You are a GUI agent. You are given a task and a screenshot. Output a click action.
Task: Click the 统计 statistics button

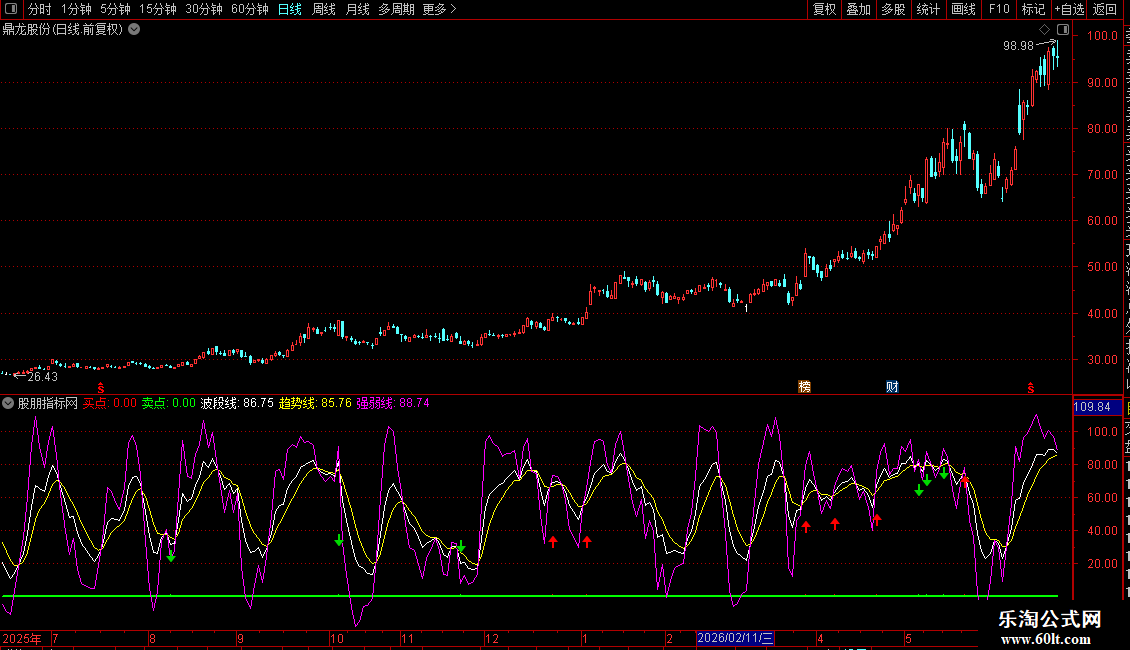[928, 9]
